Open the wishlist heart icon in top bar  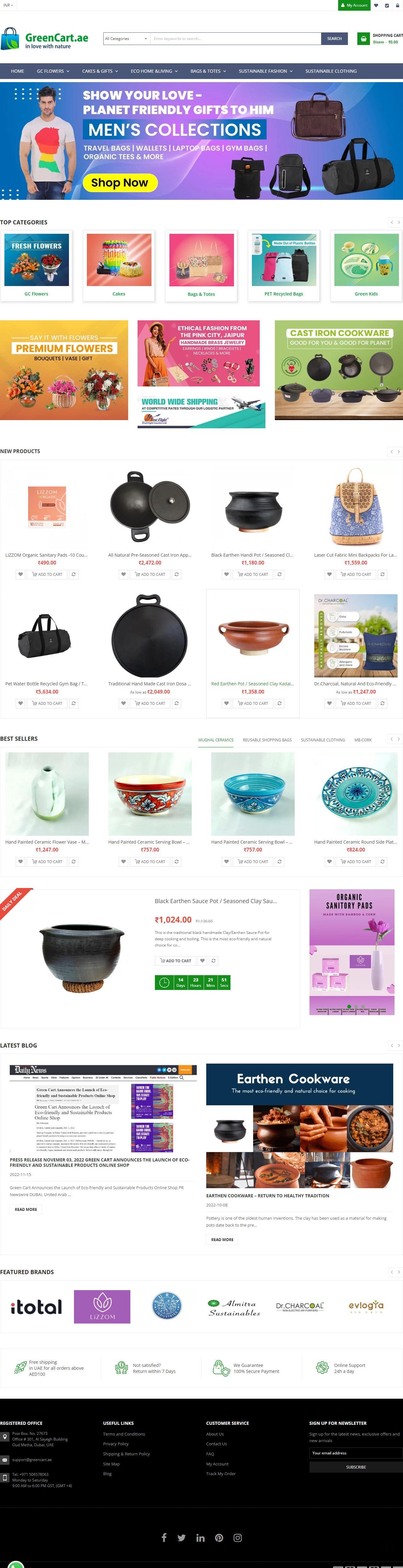[x=376, y=5]
